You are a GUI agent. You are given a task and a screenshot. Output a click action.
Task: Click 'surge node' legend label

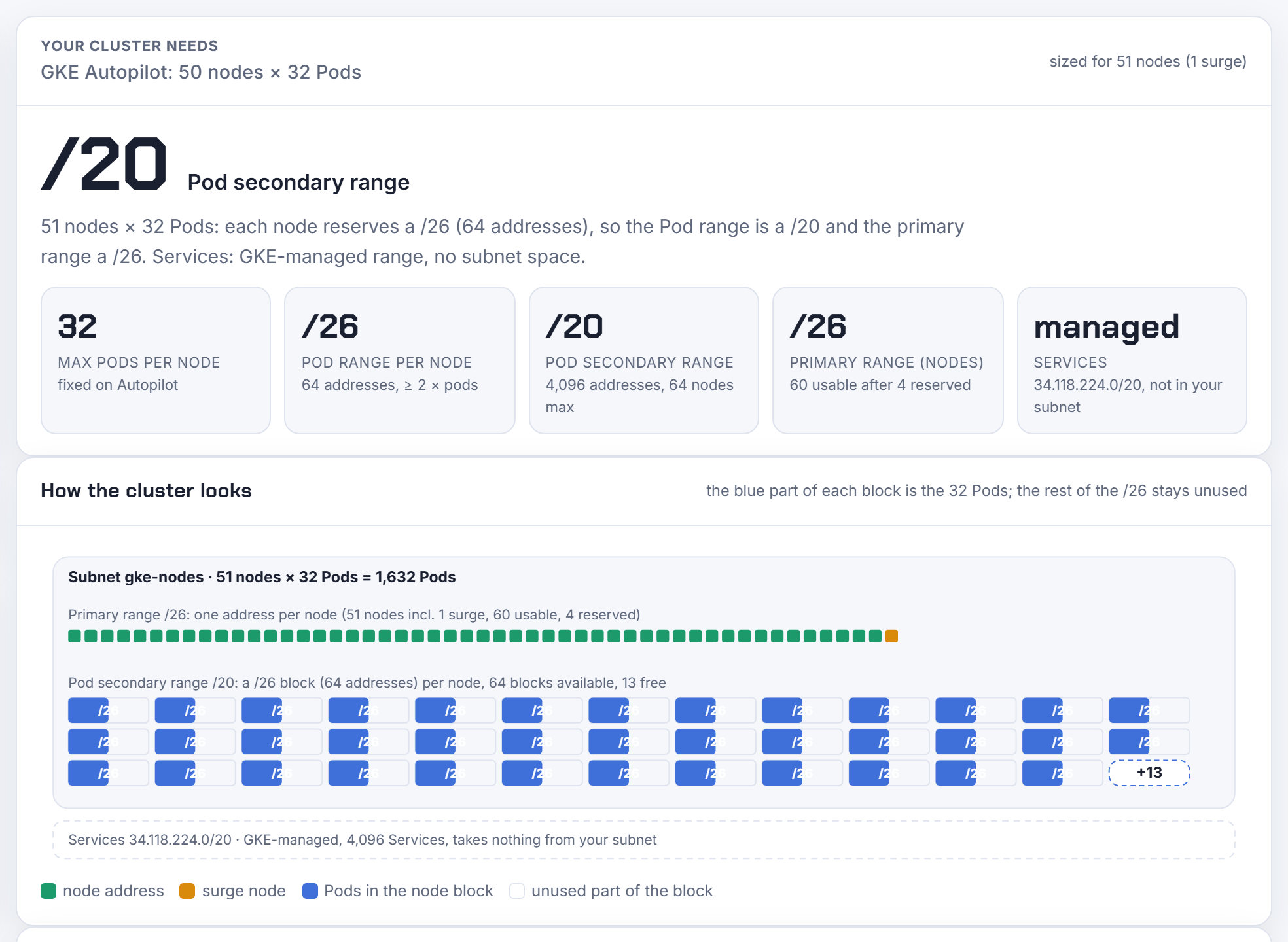tap(243, 891)
